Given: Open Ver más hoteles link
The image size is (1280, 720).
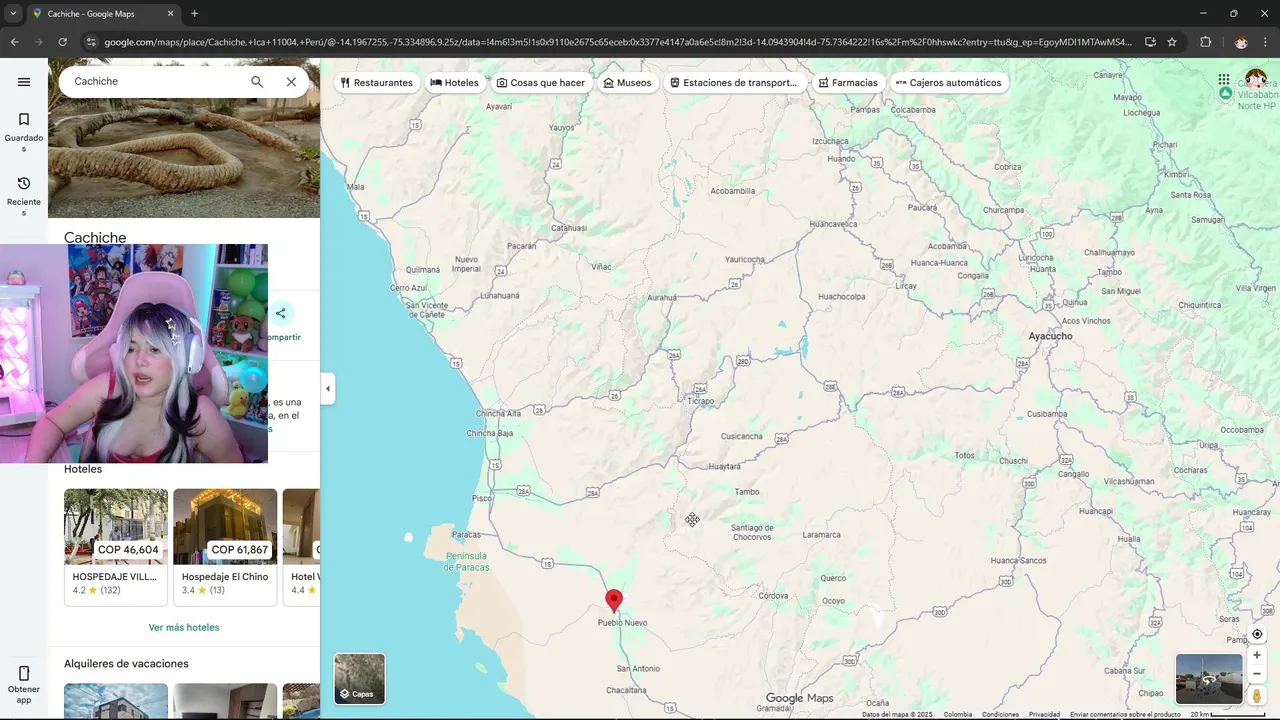Looking at the screenshot, I should click(x=184, y=628).
